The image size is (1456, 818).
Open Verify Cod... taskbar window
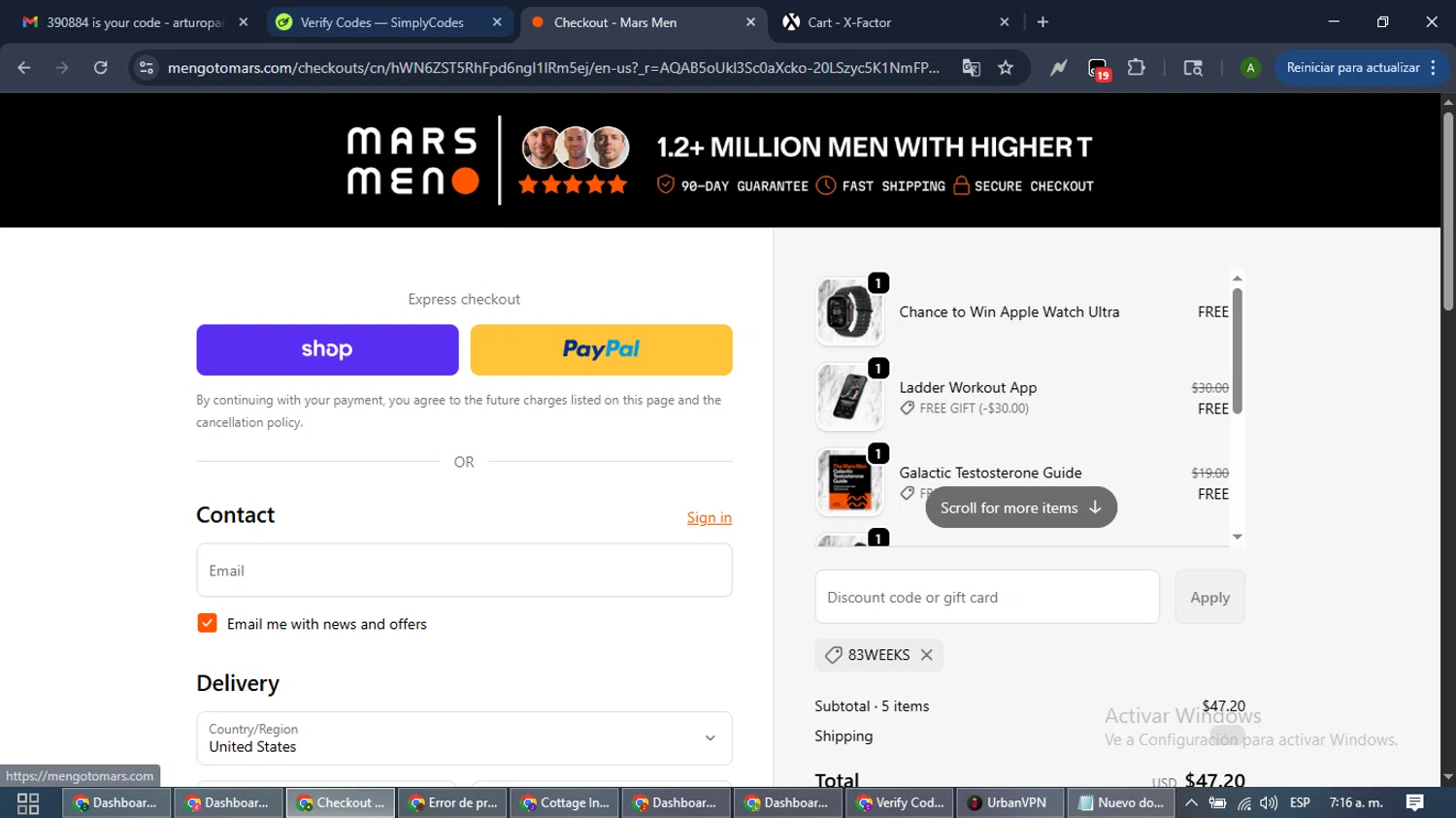(x=900, y=802)
